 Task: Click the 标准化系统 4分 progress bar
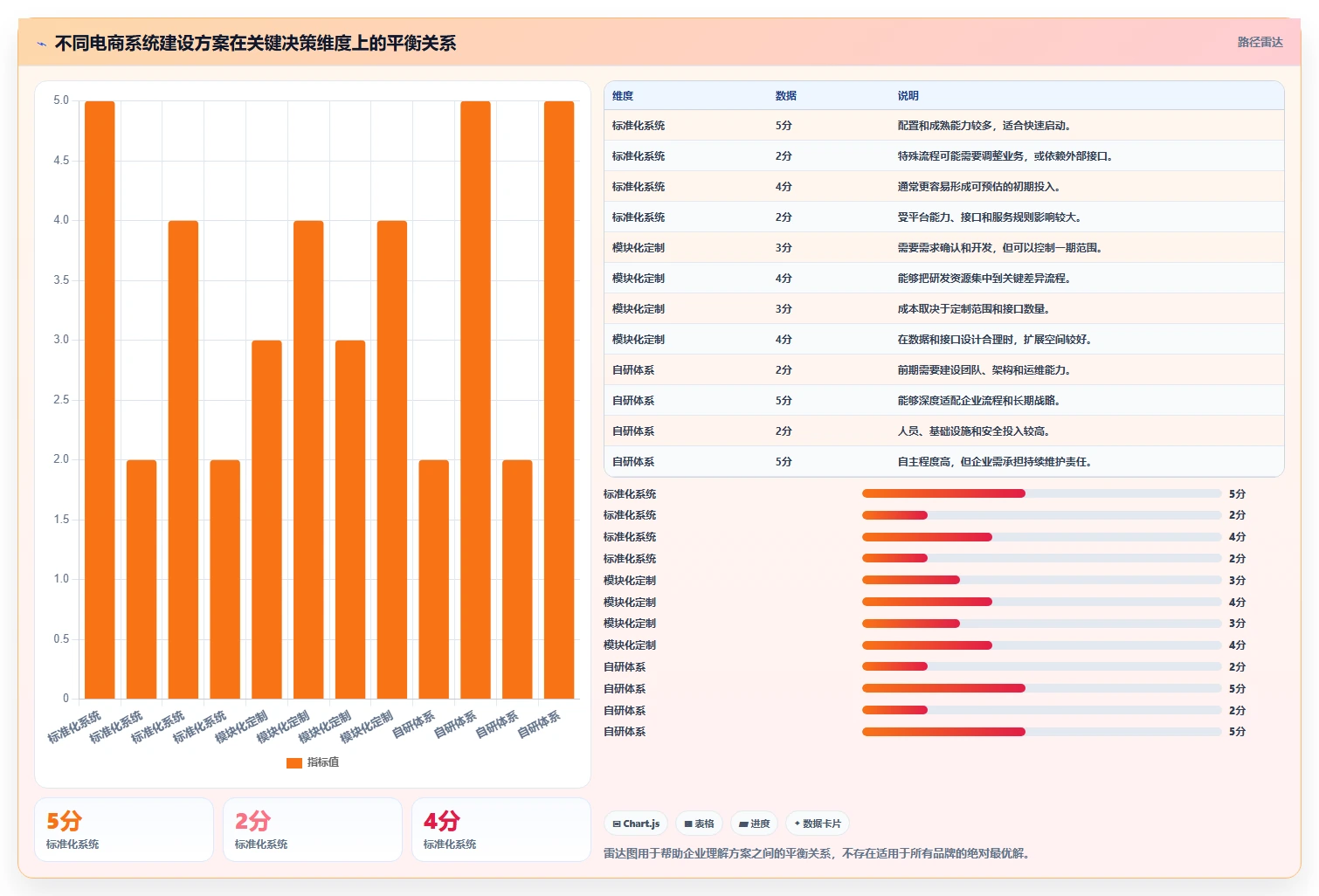tap(1041, 537)
